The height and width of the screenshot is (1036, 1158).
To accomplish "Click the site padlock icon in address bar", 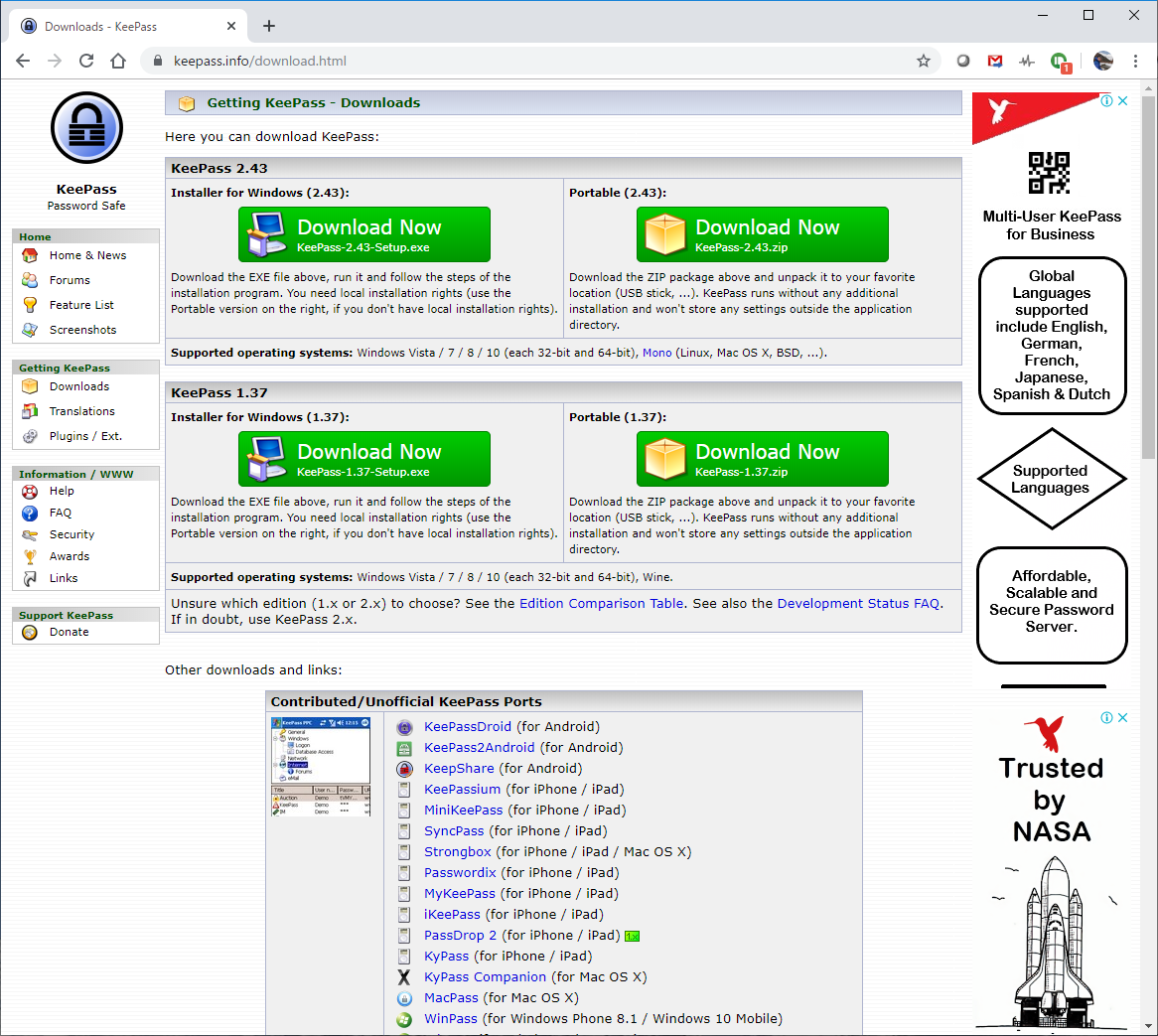I will [x=157, y=61].
